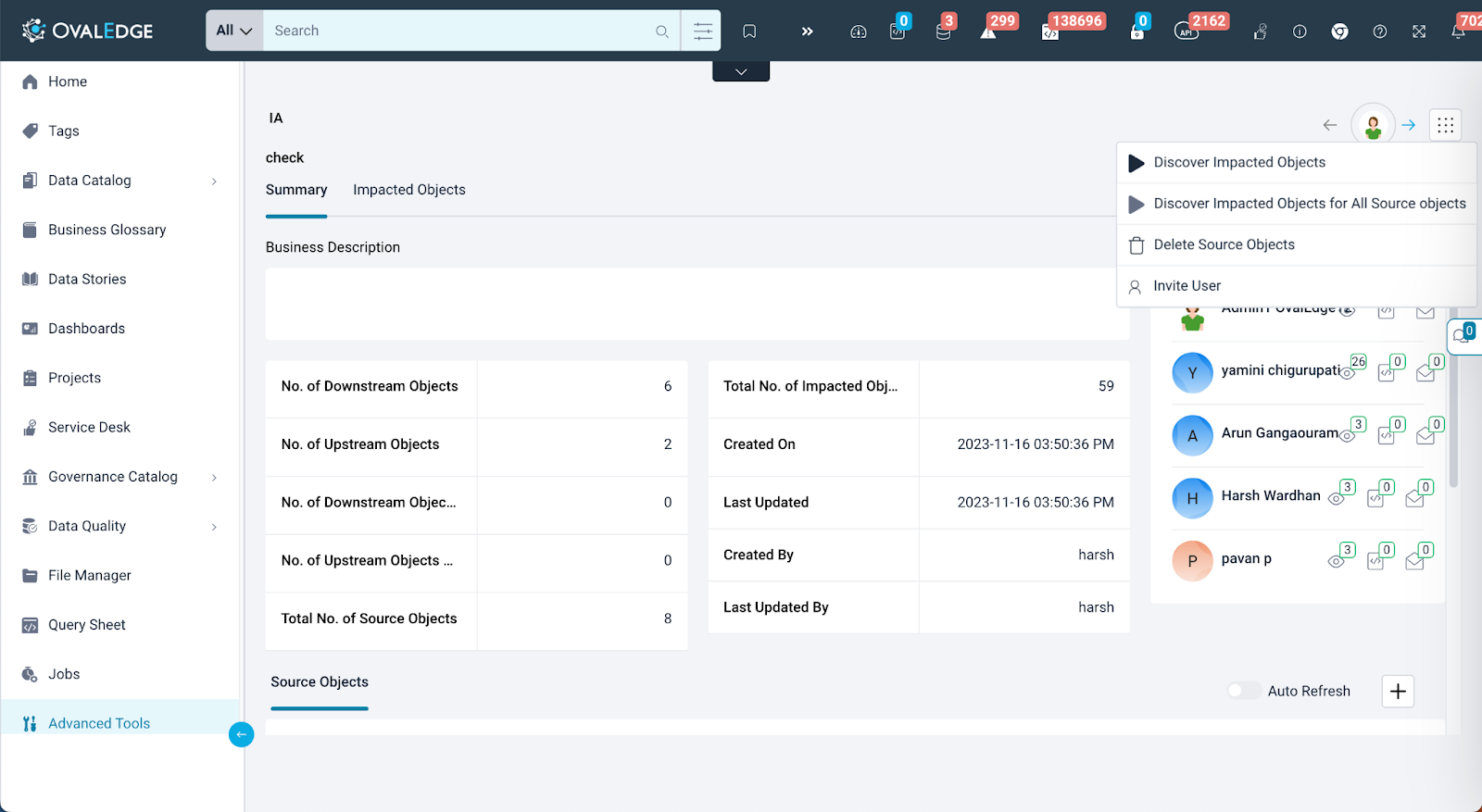Click the double-chevron expand icon in header
This screenshot has width=1482, height=812.
(807, 31)
